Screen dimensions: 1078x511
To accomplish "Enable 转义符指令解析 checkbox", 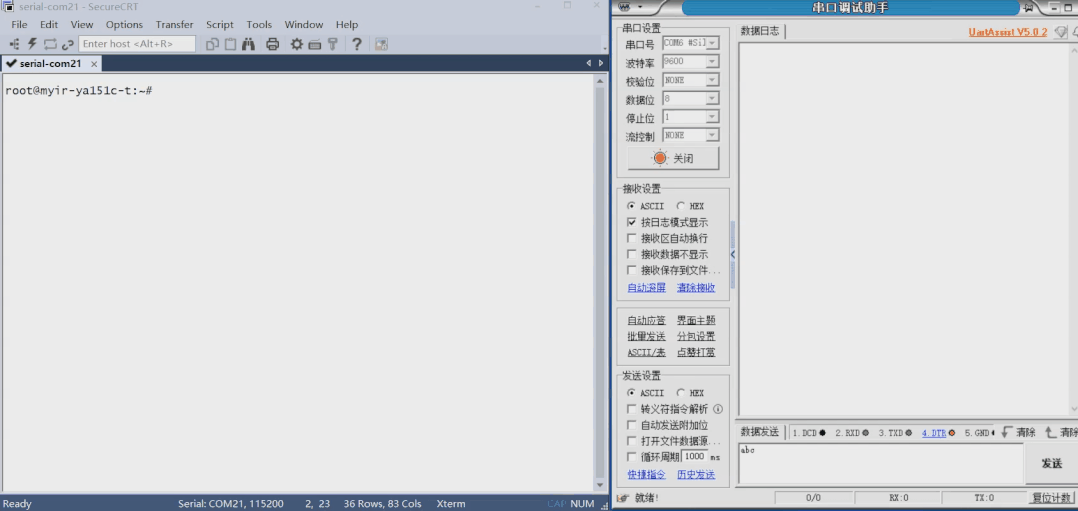I will point(632,409).
